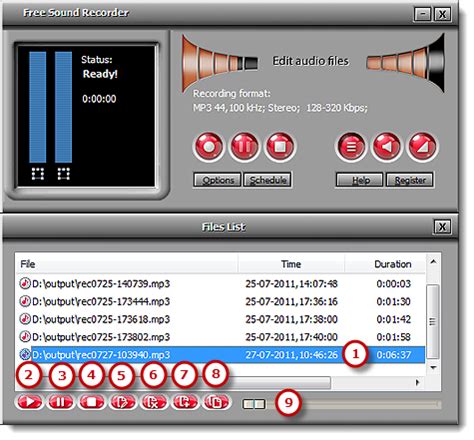Select file rec0727-103940.mp3
Screen dimensions: 474x440
click(101, 355)
